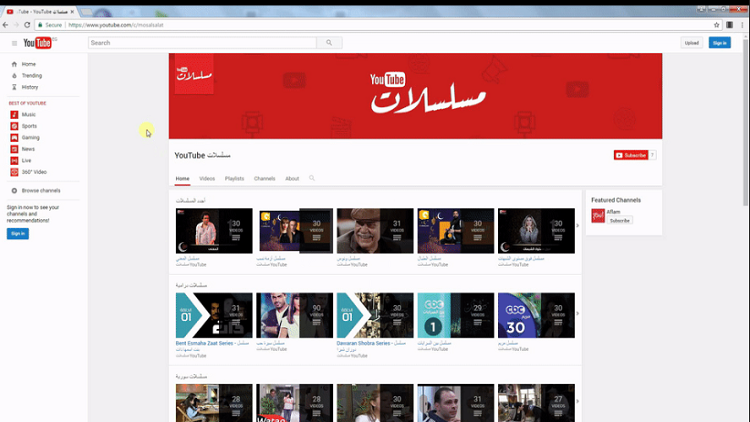The height and width of the screenshot is (422, 750).
Task: Click Browse channels link text
Action: coord(41,190)
